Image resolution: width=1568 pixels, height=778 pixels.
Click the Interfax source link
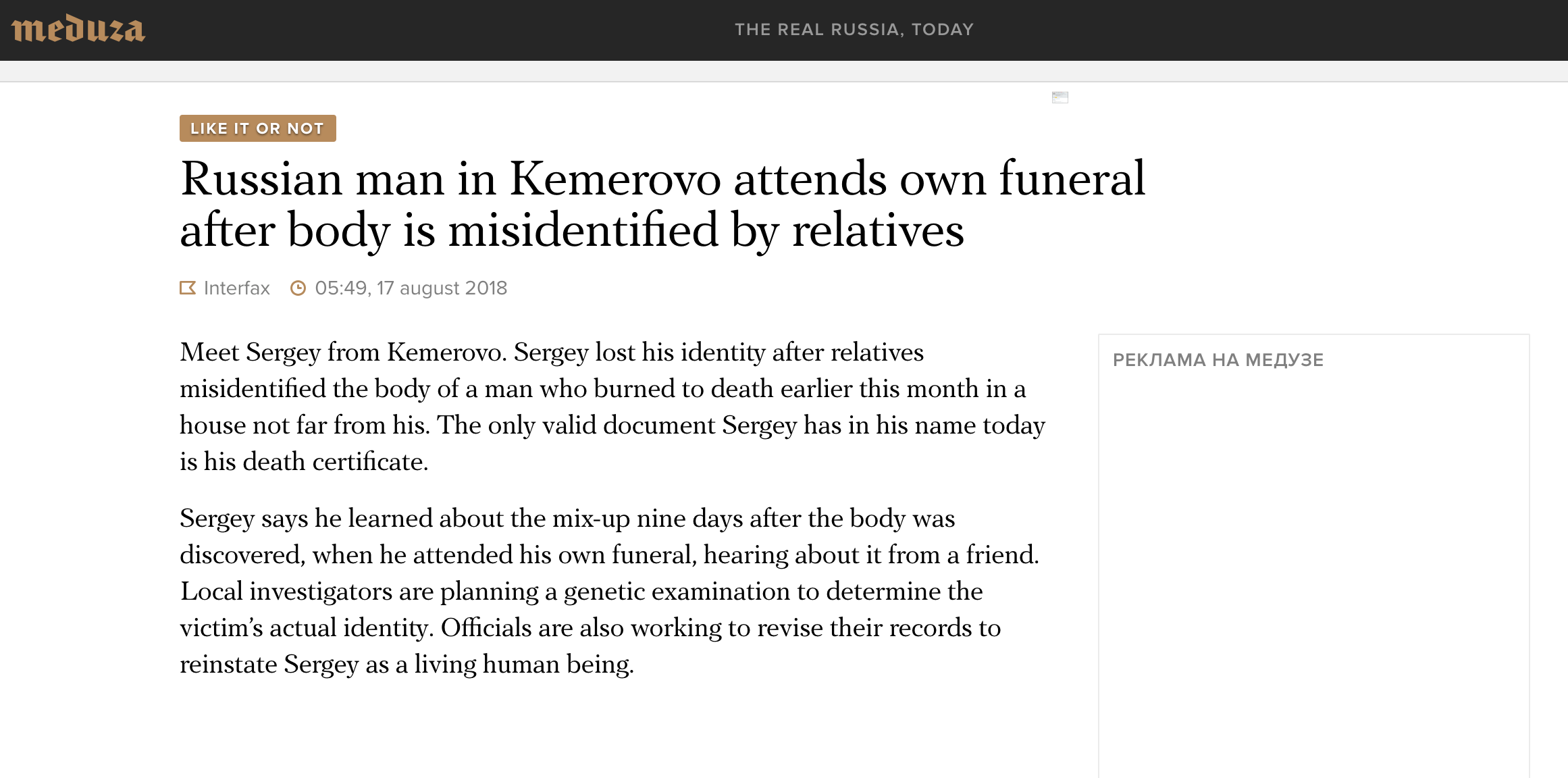(236, 288)
